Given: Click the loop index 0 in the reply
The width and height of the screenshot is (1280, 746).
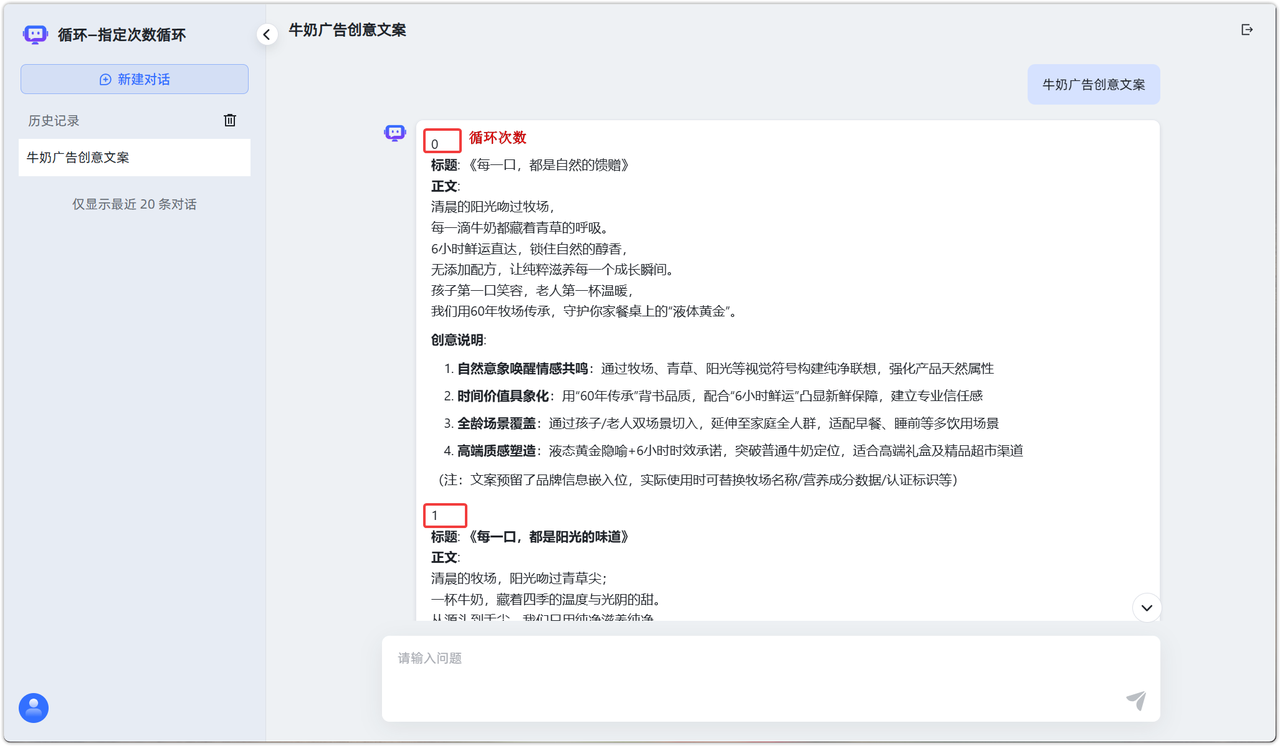Looking at the screenshot, I should coord(435,144).
